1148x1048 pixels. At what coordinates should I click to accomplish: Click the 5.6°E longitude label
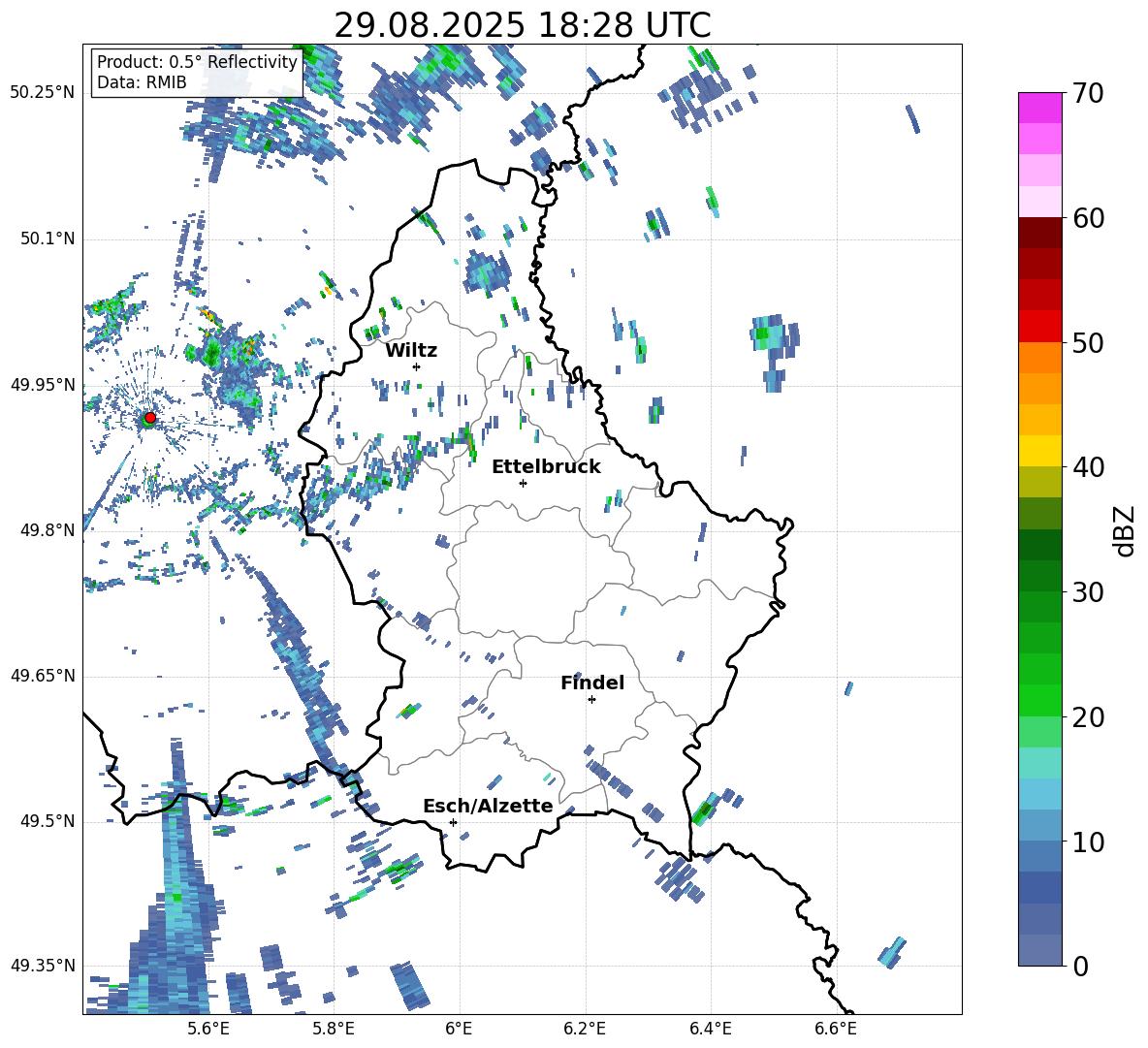pyautogui.click(x=208, y=1029)
